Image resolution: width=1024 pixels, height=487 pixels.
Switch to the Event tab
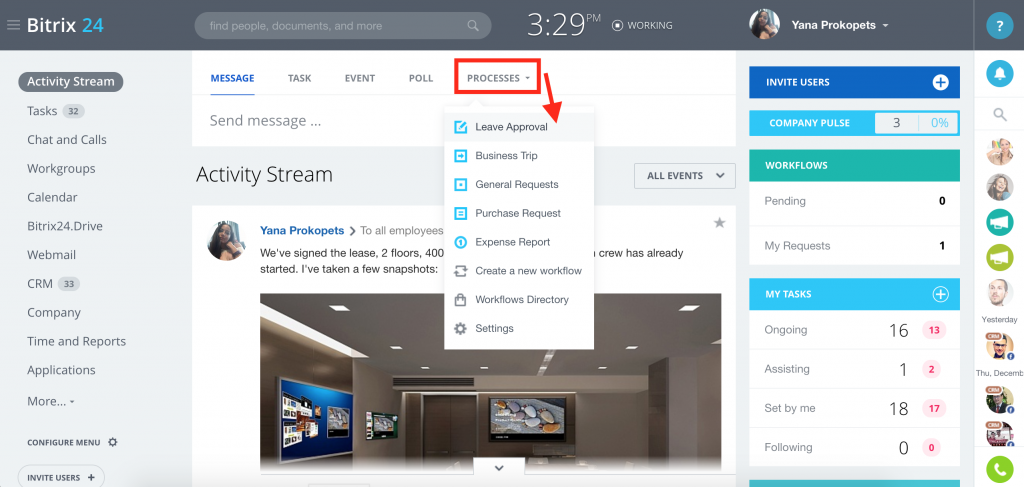click(360, 78)
